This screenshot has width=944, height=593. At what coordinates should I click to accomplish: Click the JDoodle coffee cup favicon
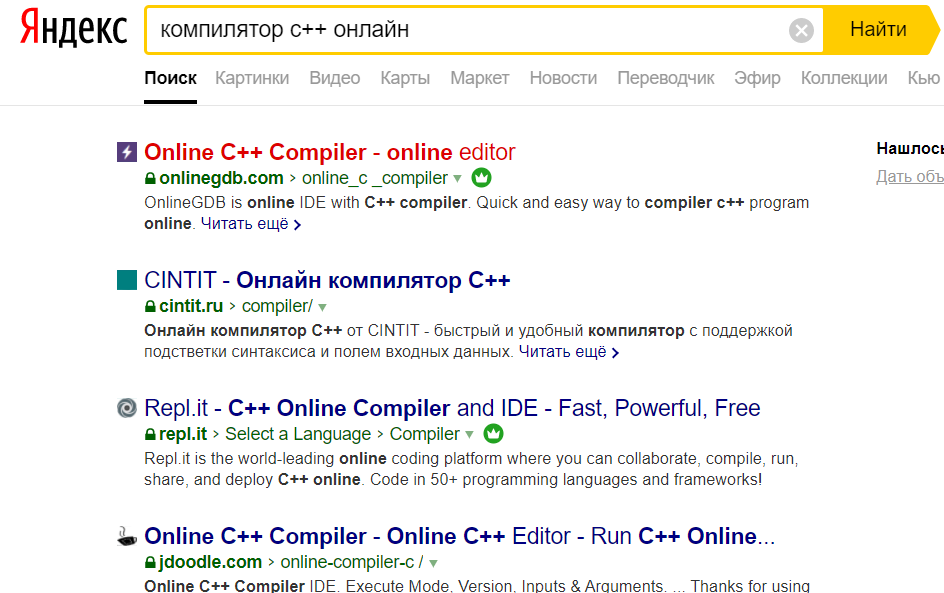tap(126, 536)
